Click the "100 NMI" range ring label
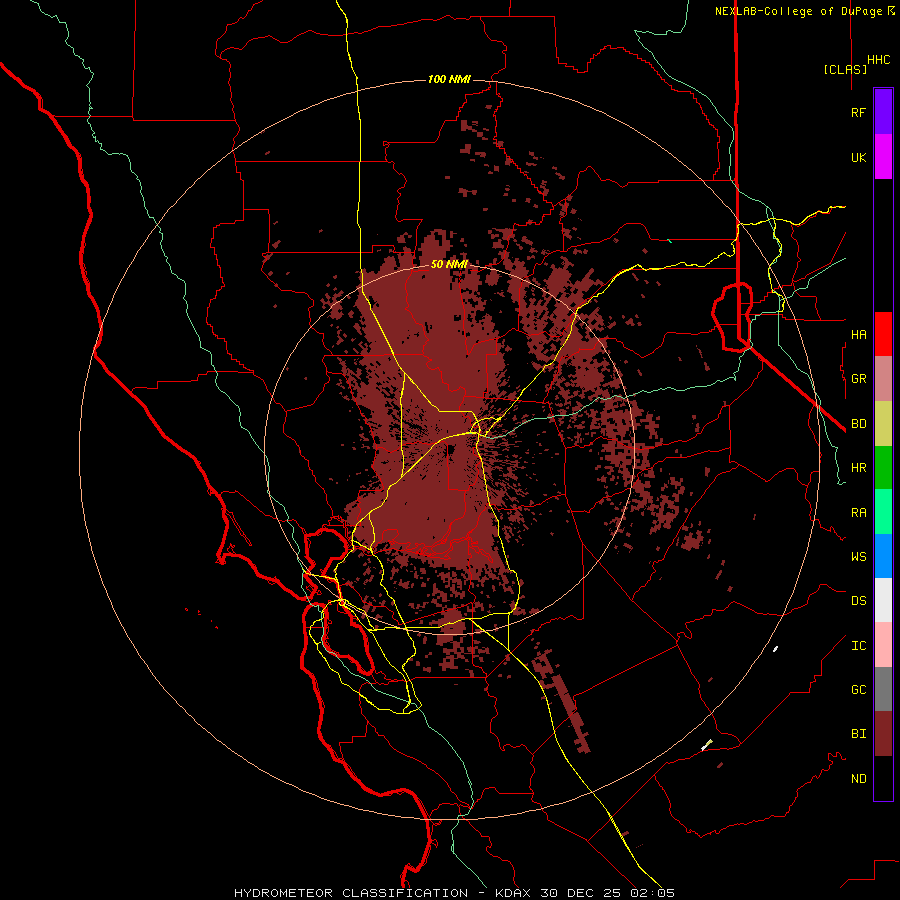 449,79
